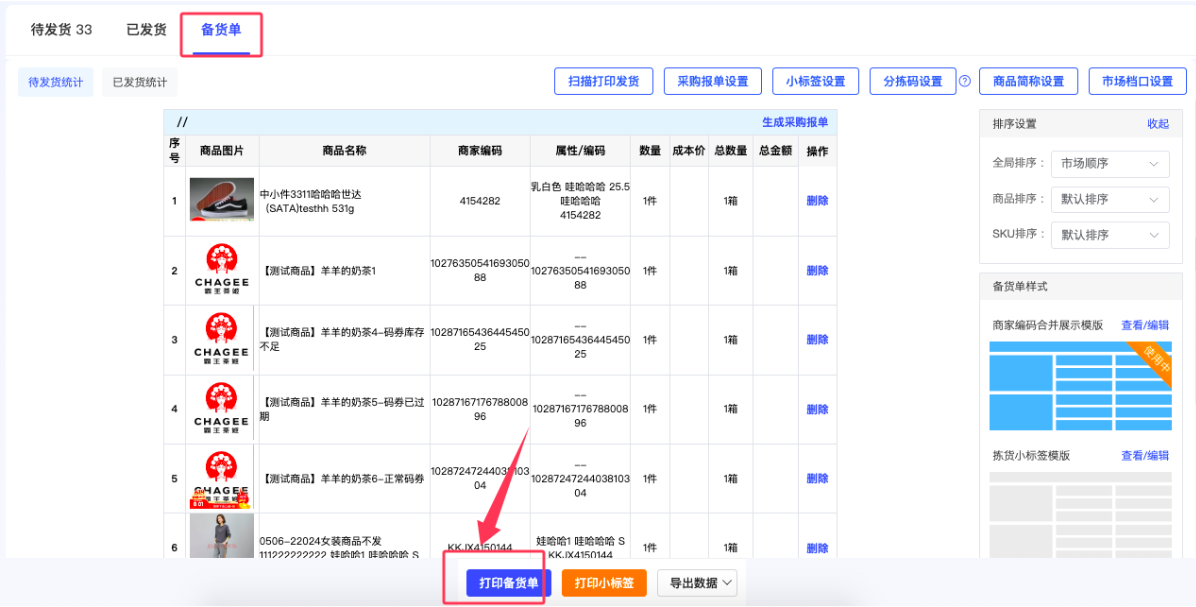The image size is (1196, 607).
Task: Click the 生成采购报单 link
Action: (x=795, y=122)
